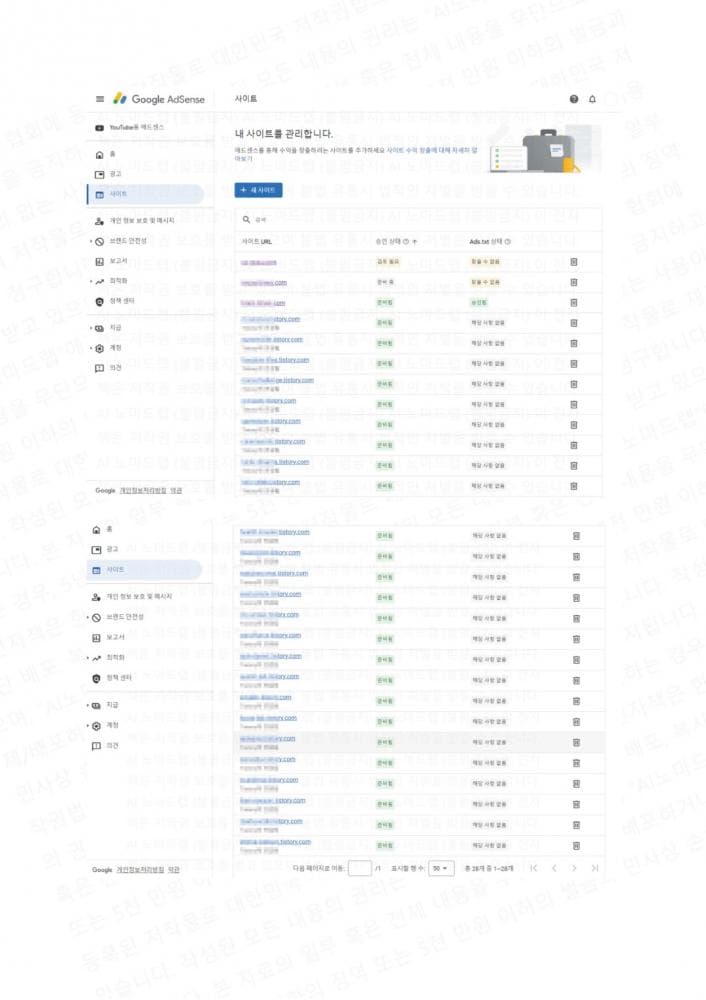
Task: Open YouTube용 애드센스 in the sidebar
Action: tap(129, 128)
